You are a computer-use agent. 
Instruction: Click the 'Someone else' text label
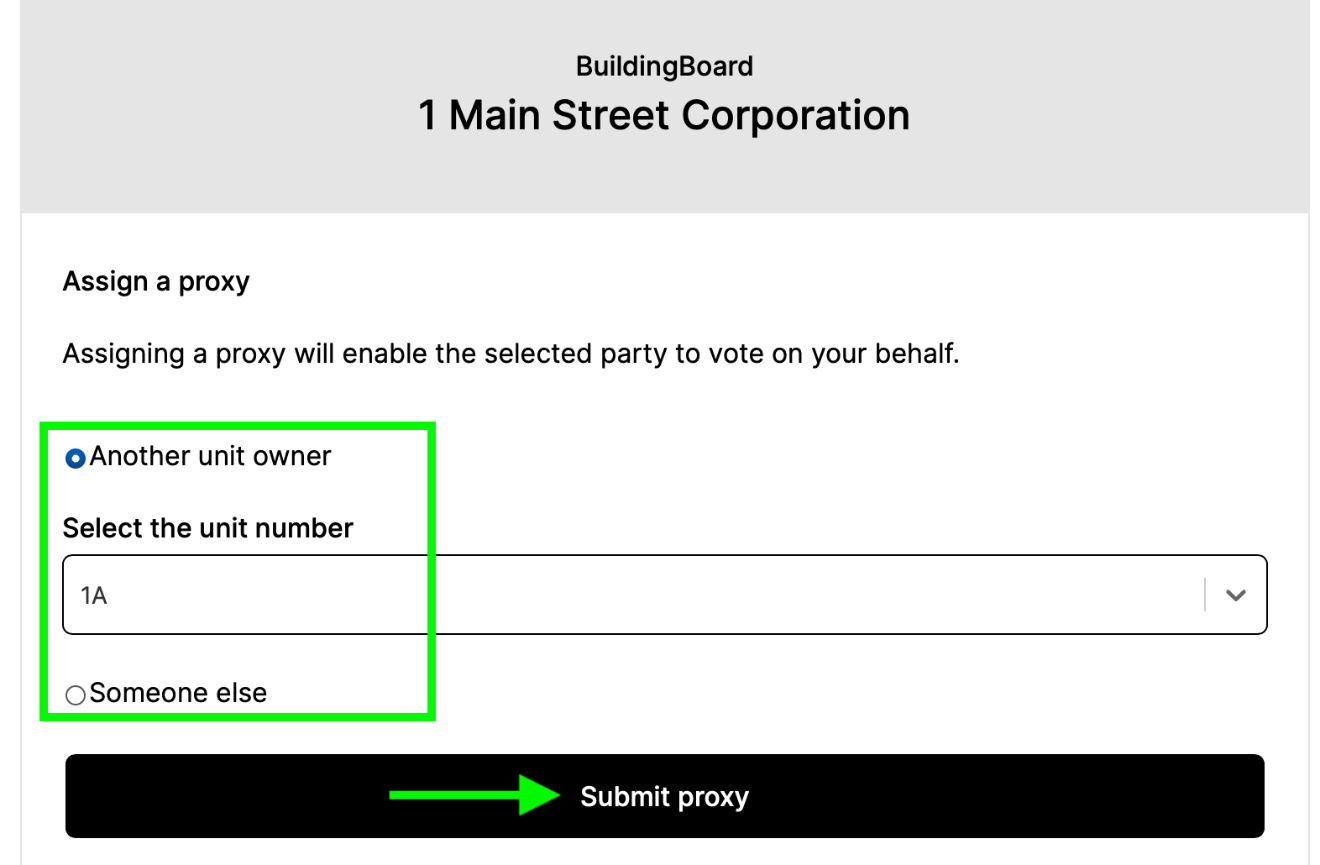(178, 692)
